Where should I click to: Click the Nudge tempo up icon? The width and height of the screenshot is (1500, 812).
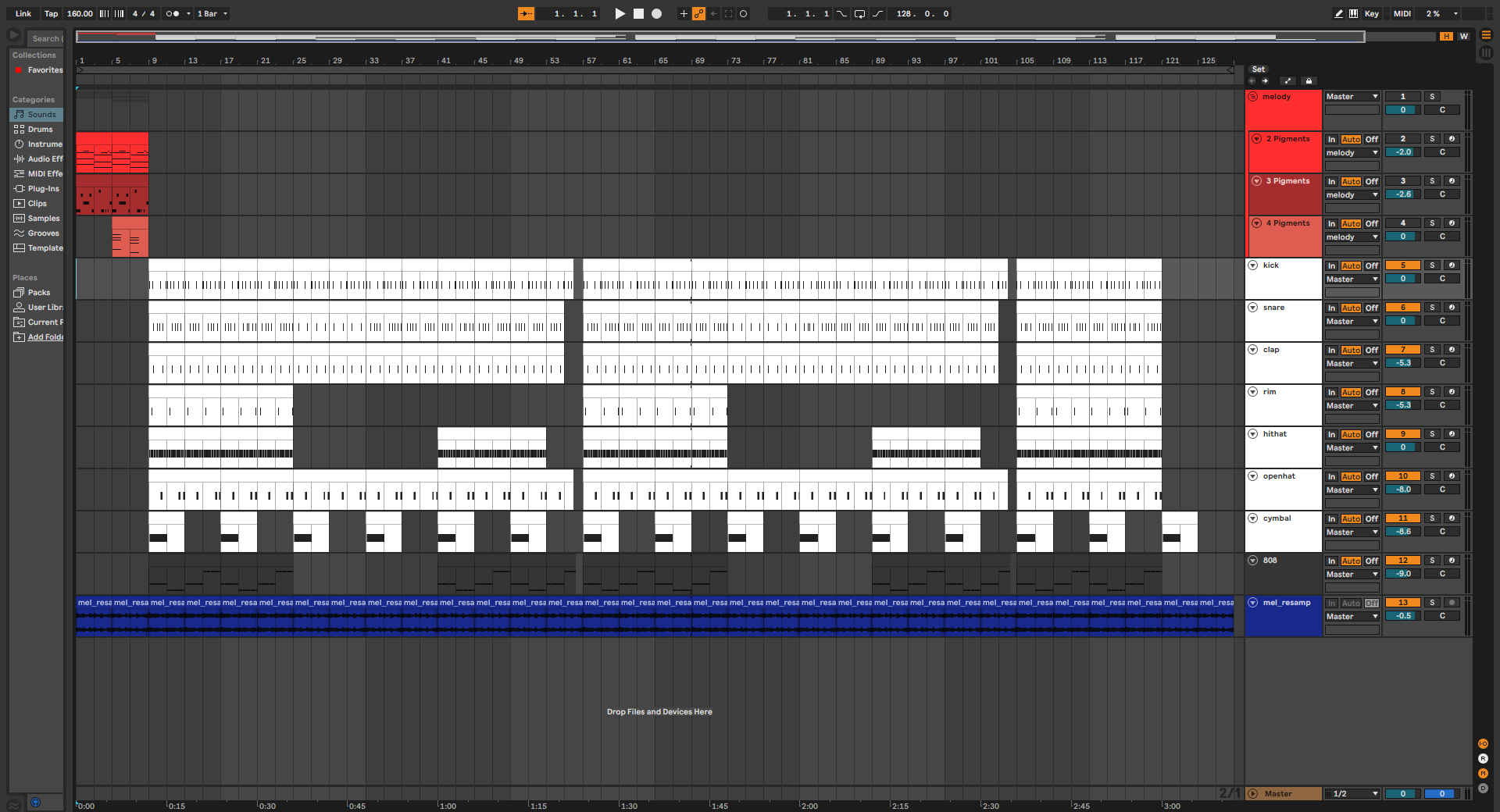click(x=119, y=13)
